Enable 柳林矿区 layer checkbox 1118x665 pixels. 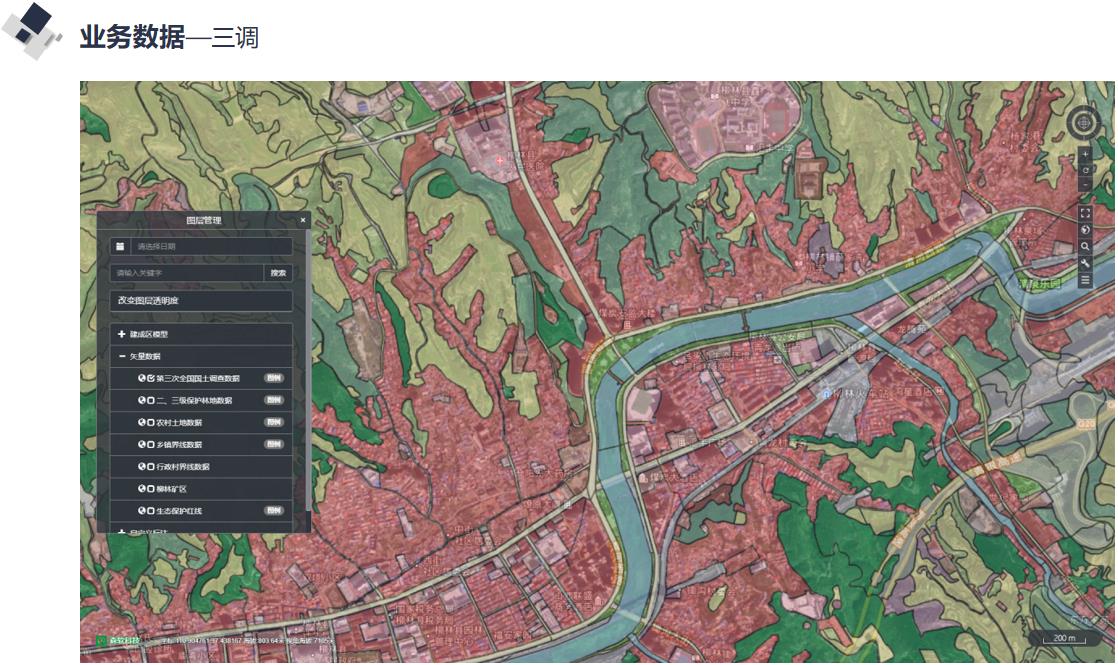point(151,488)
